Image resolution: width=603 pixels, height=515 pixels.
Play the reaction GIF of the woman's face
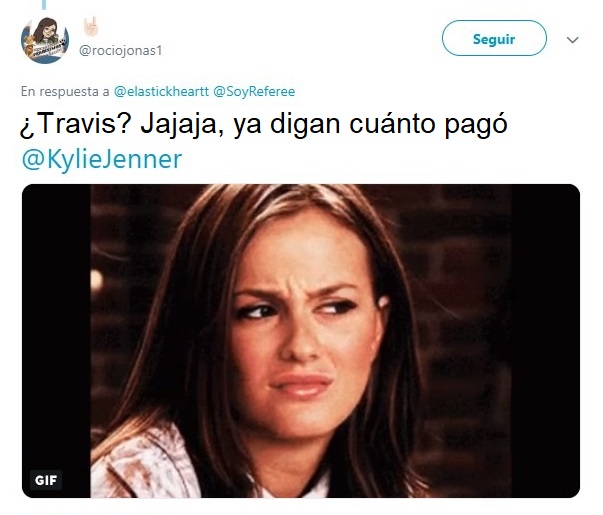(301, 341)
